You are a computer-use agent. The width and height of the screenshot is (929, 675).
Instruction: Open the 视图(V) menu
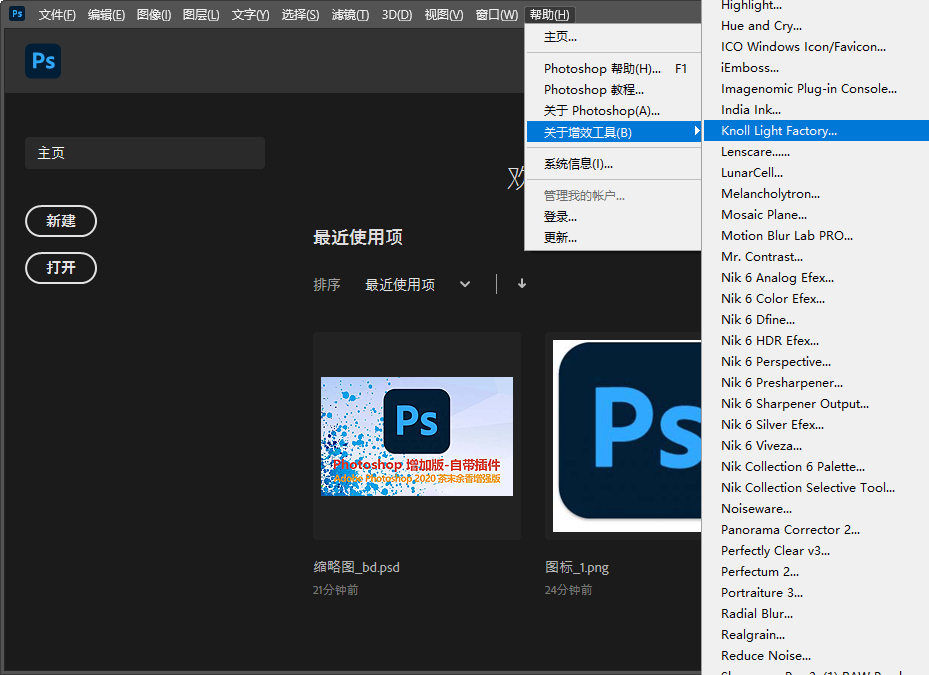(x=444, y=15)
